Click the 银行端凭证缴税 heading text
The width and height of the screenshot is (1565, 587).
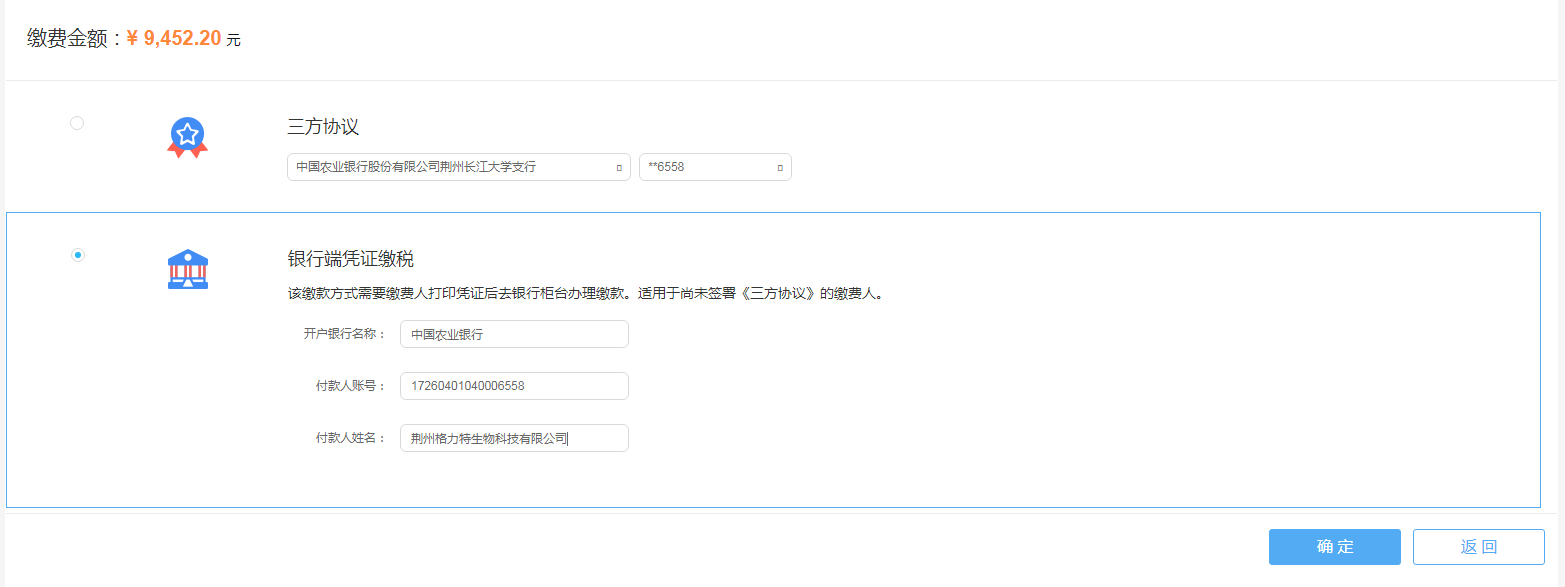click(351, 259)
